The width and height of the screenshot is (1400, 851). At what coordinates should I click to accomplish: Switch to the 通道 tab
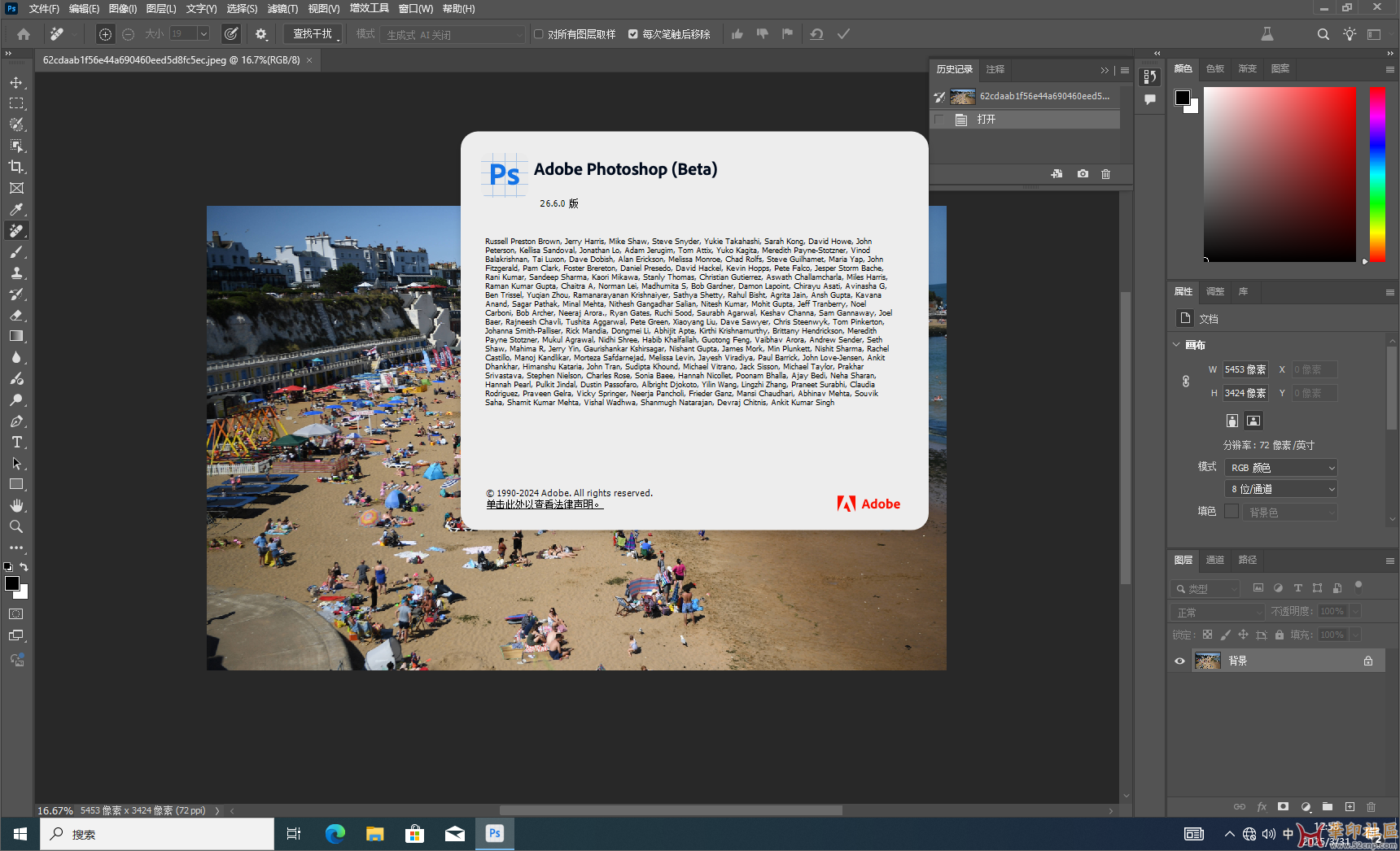coord(1215,560)
